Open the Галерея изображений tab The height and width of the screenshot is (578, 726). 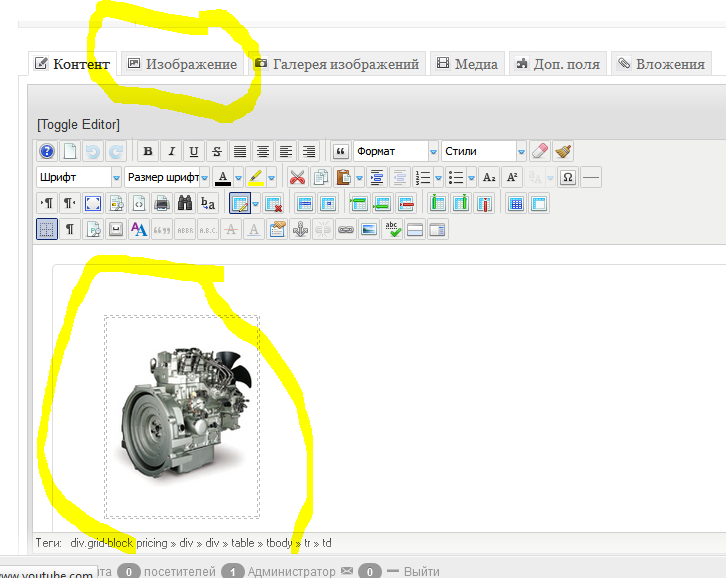coord(337,63)
